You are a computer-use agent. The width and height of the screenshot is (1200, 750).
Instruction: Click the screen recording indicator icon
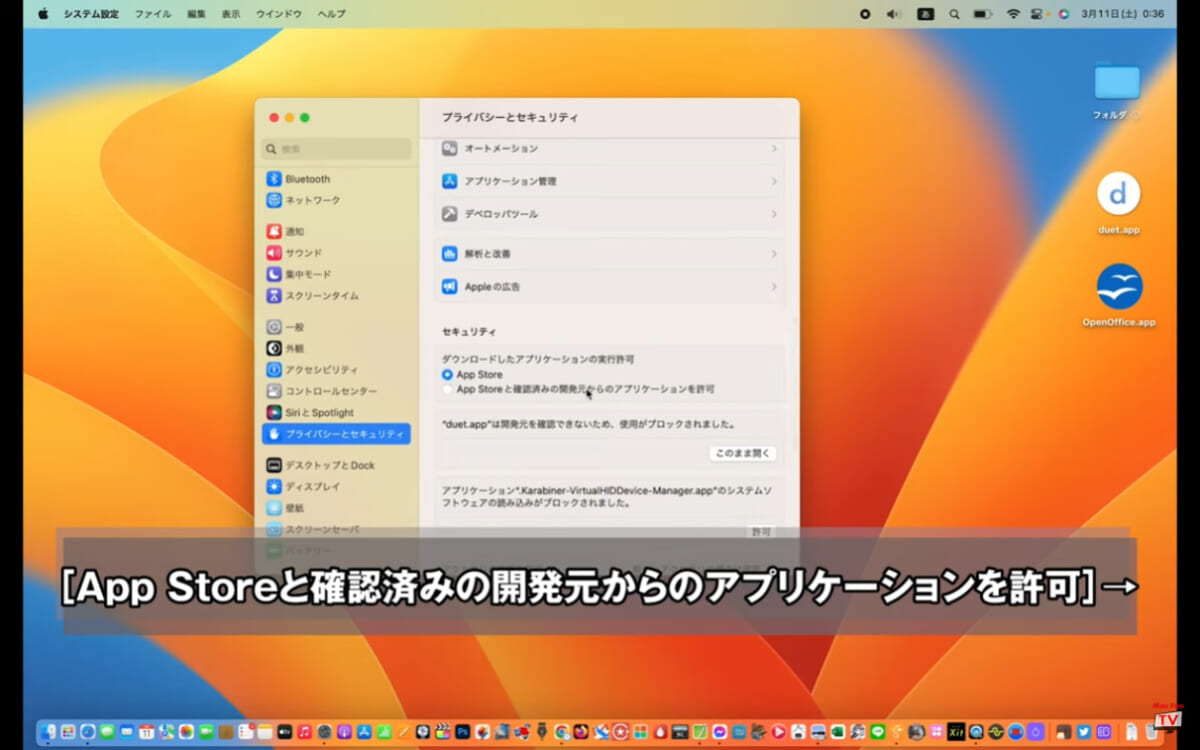point(865,14)
